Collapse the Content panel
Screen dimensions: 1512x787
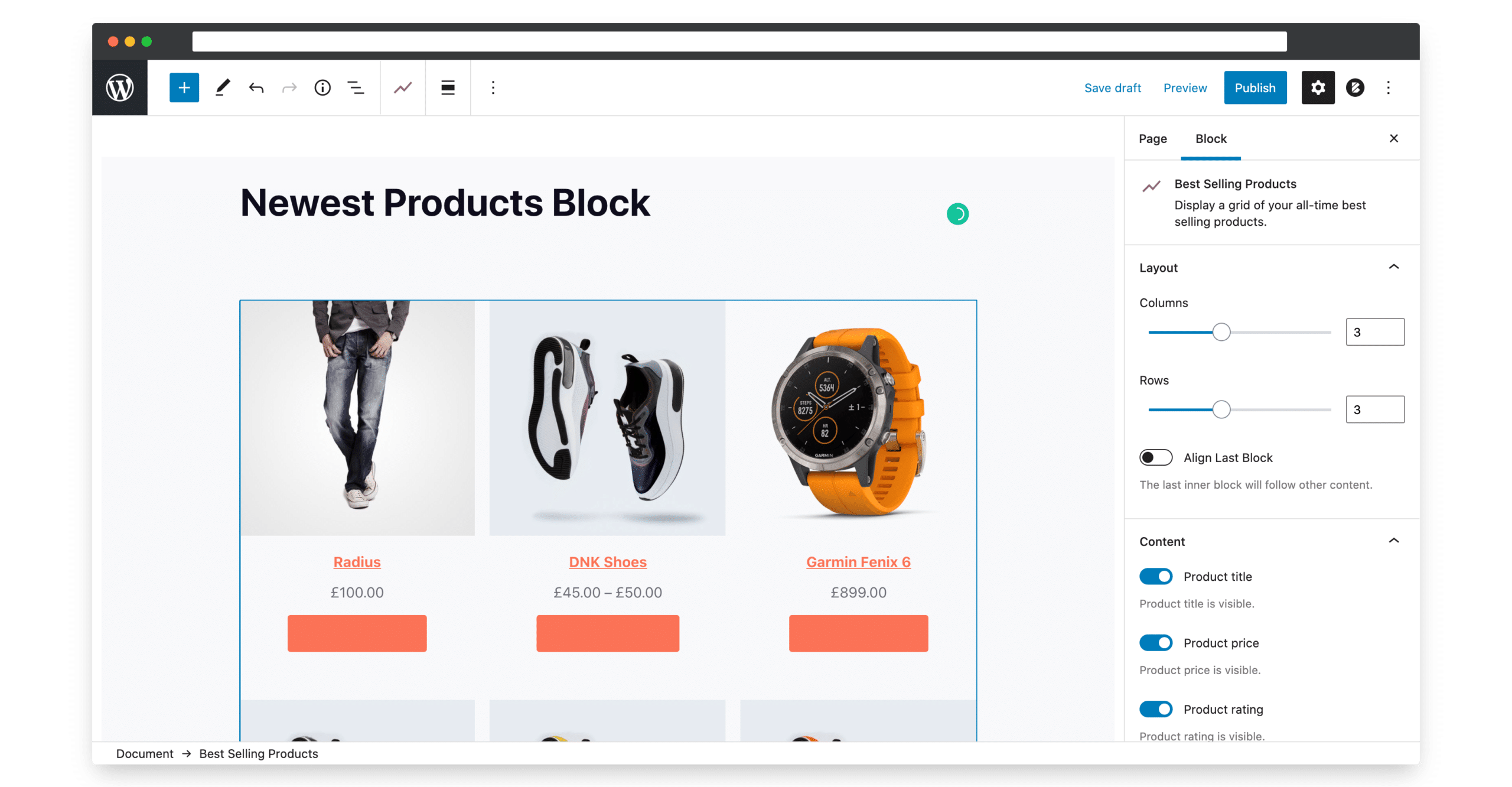tap(1393, 541)
